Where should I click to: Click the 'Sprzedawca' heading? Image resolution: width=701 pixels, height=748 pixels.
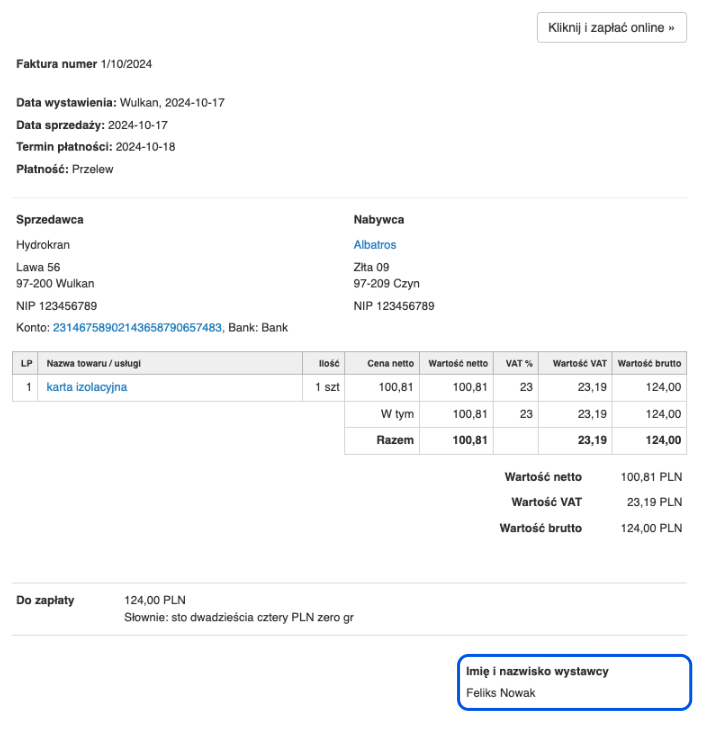click(x=50, y=219)
